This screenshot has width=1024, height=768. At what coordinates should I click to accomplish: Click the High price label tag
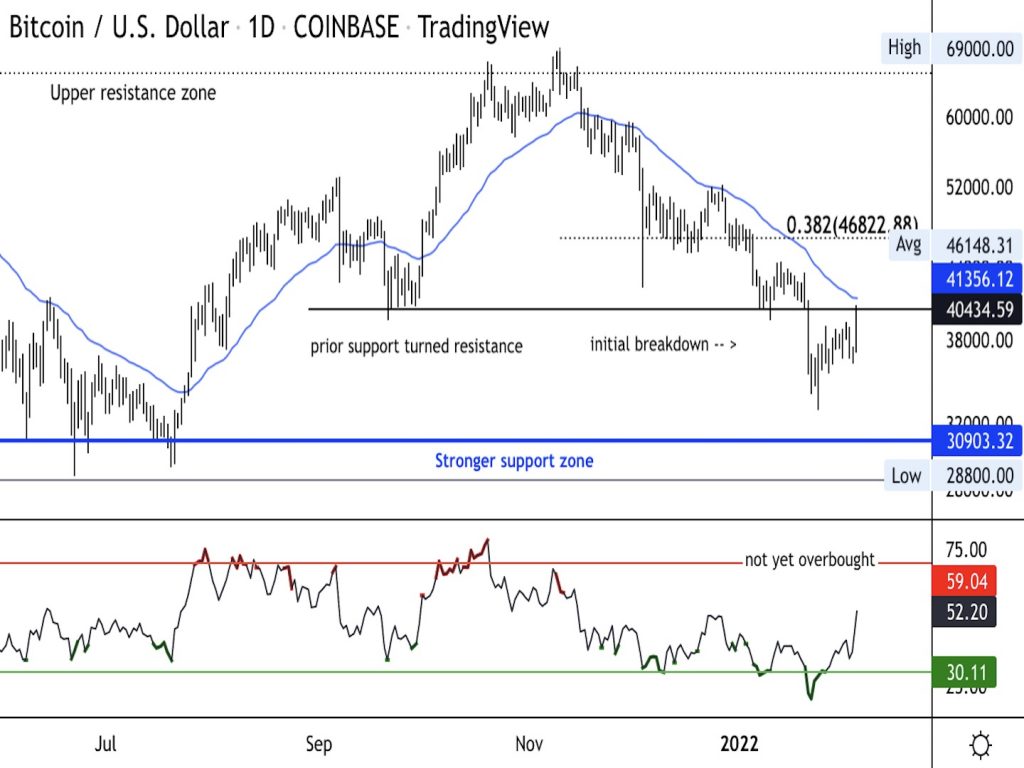point(904,47)
